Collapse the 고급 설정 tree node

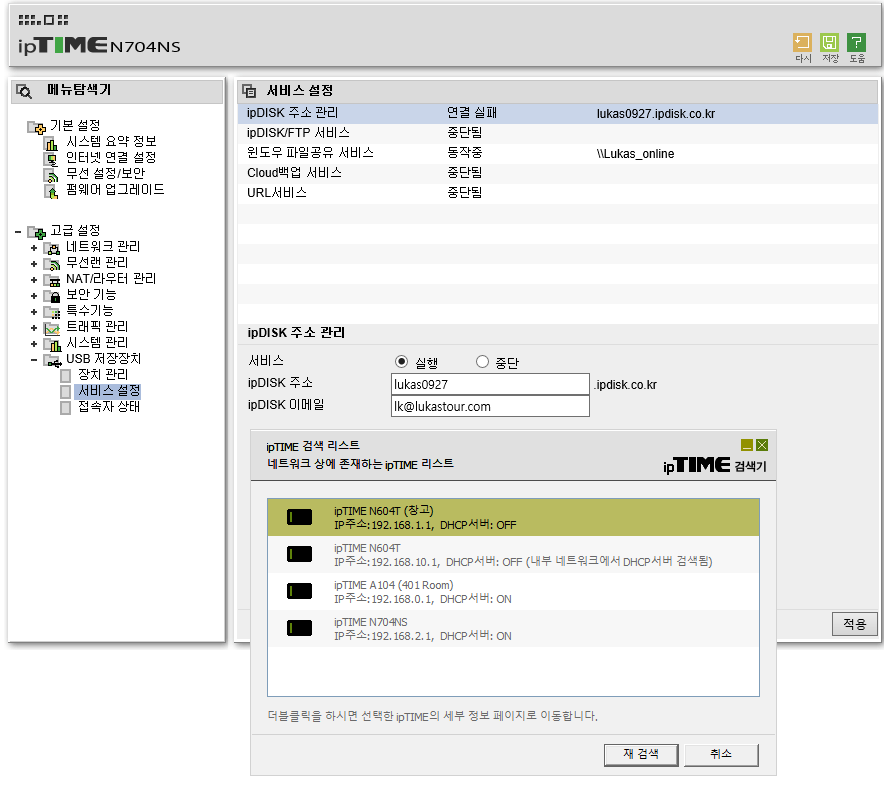pyautogui.click(x=18, y=232)
